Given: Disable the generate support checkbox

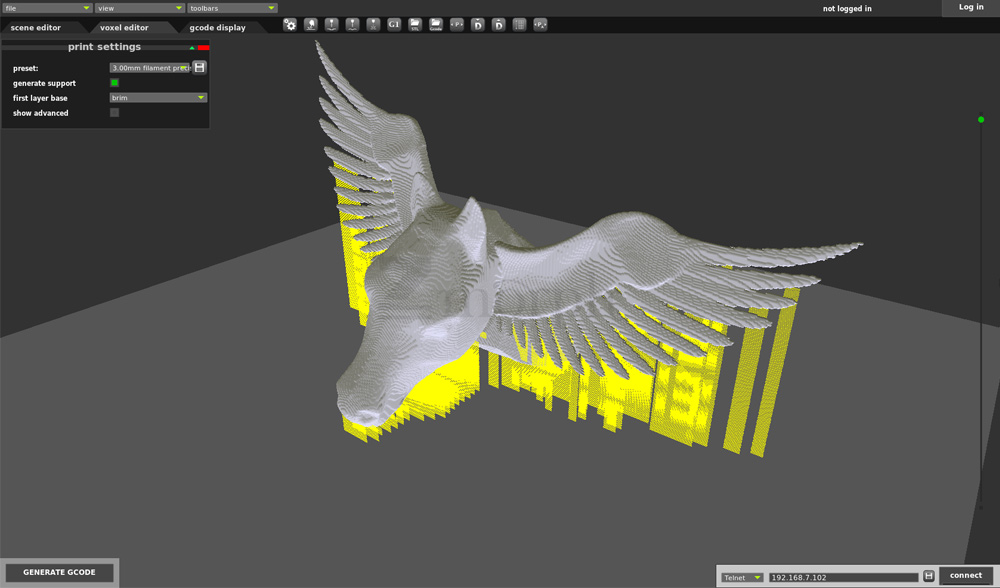Looking at the screenshot, I should tap(114, 83).
